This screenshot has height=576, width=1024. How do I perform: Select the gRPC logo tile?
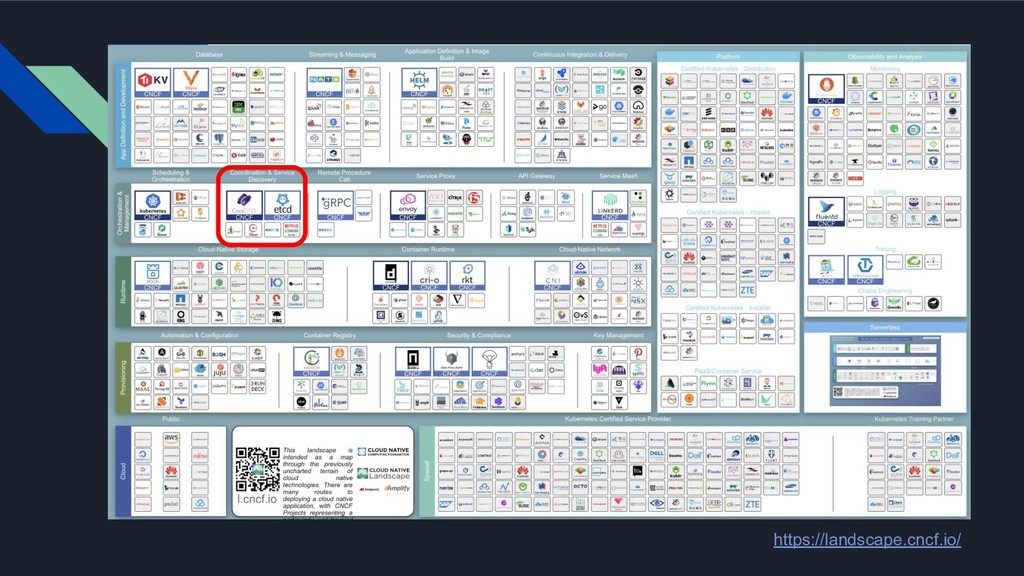[336, 205]
